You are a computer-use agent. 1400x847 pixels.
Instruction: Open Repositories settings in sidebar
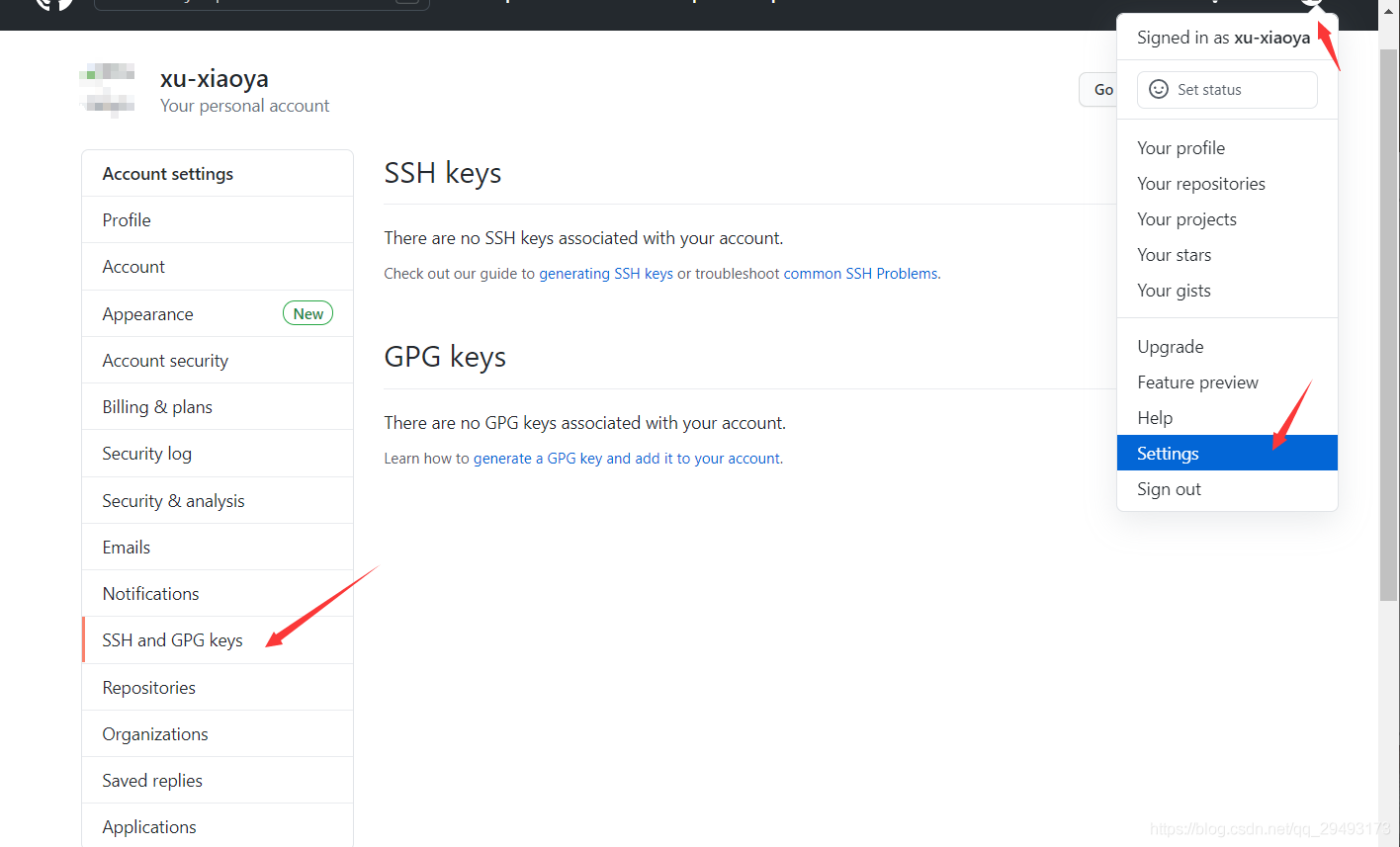218,687
